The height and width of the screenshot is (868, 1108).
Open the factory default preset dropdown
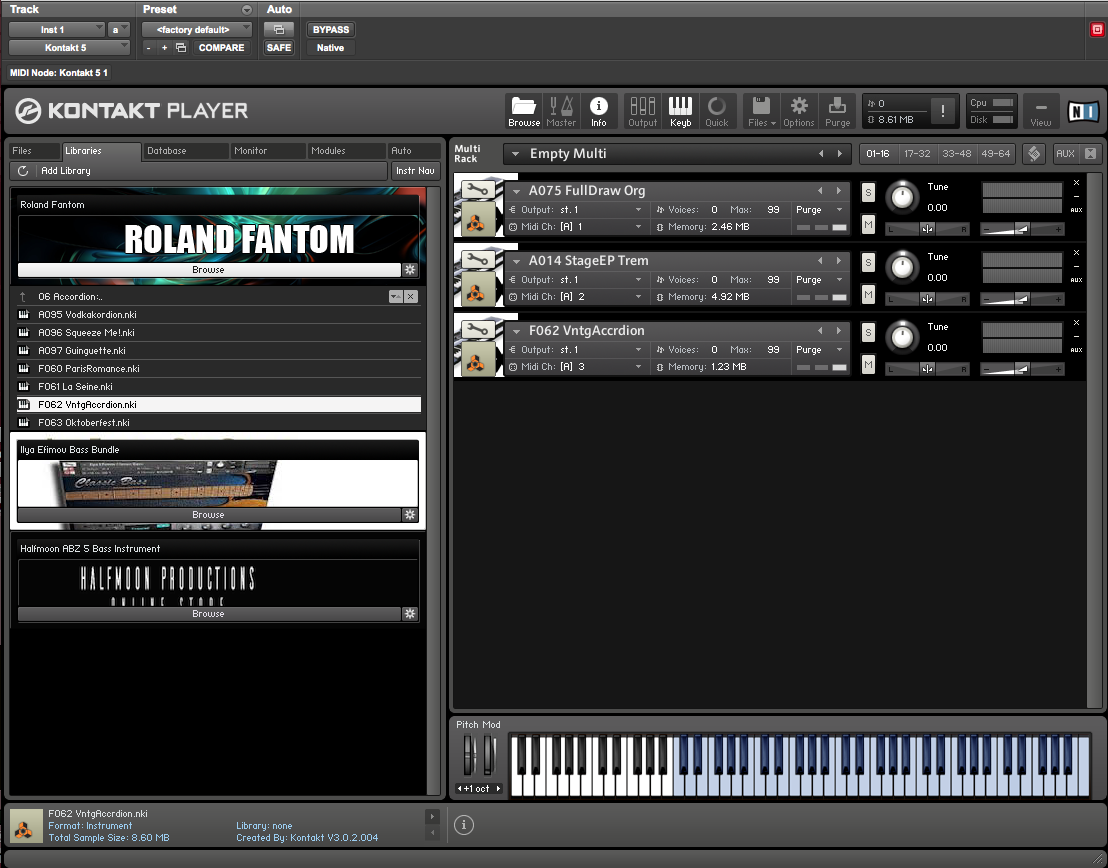coord(197,30)
